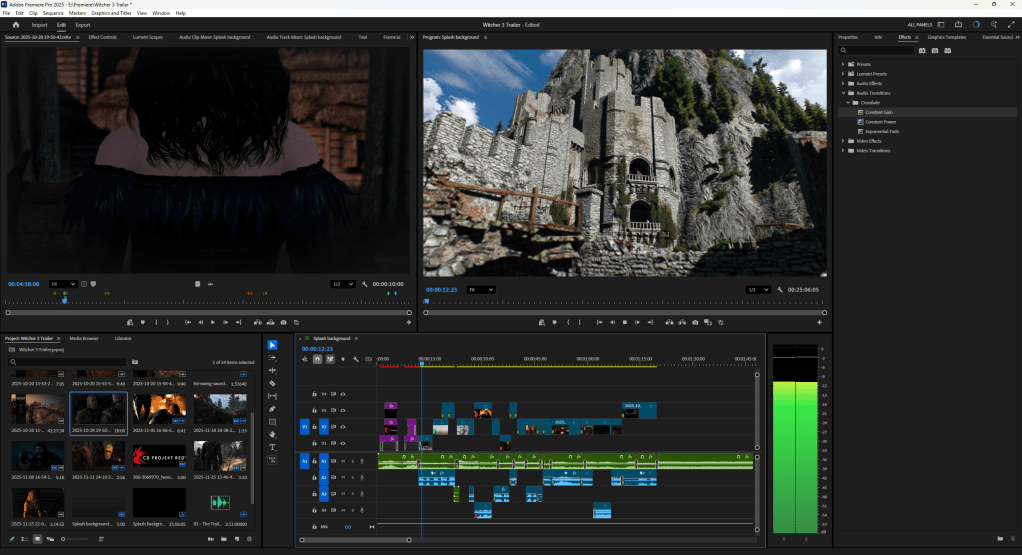Click the Home icon in the top bar

pyautogui.click(x=16, y=24)
